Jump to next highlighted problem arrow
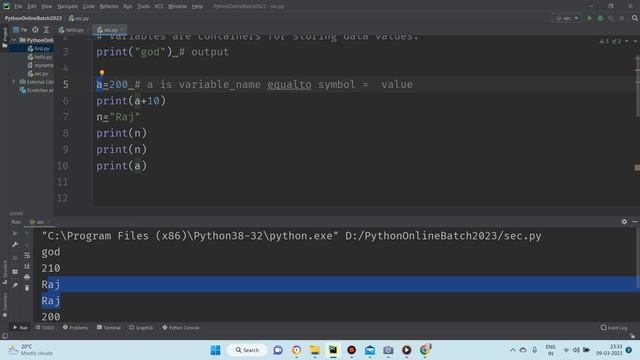The height and width of the screenshot is (360, 640). pyautogui.click(x=635, y=41)
